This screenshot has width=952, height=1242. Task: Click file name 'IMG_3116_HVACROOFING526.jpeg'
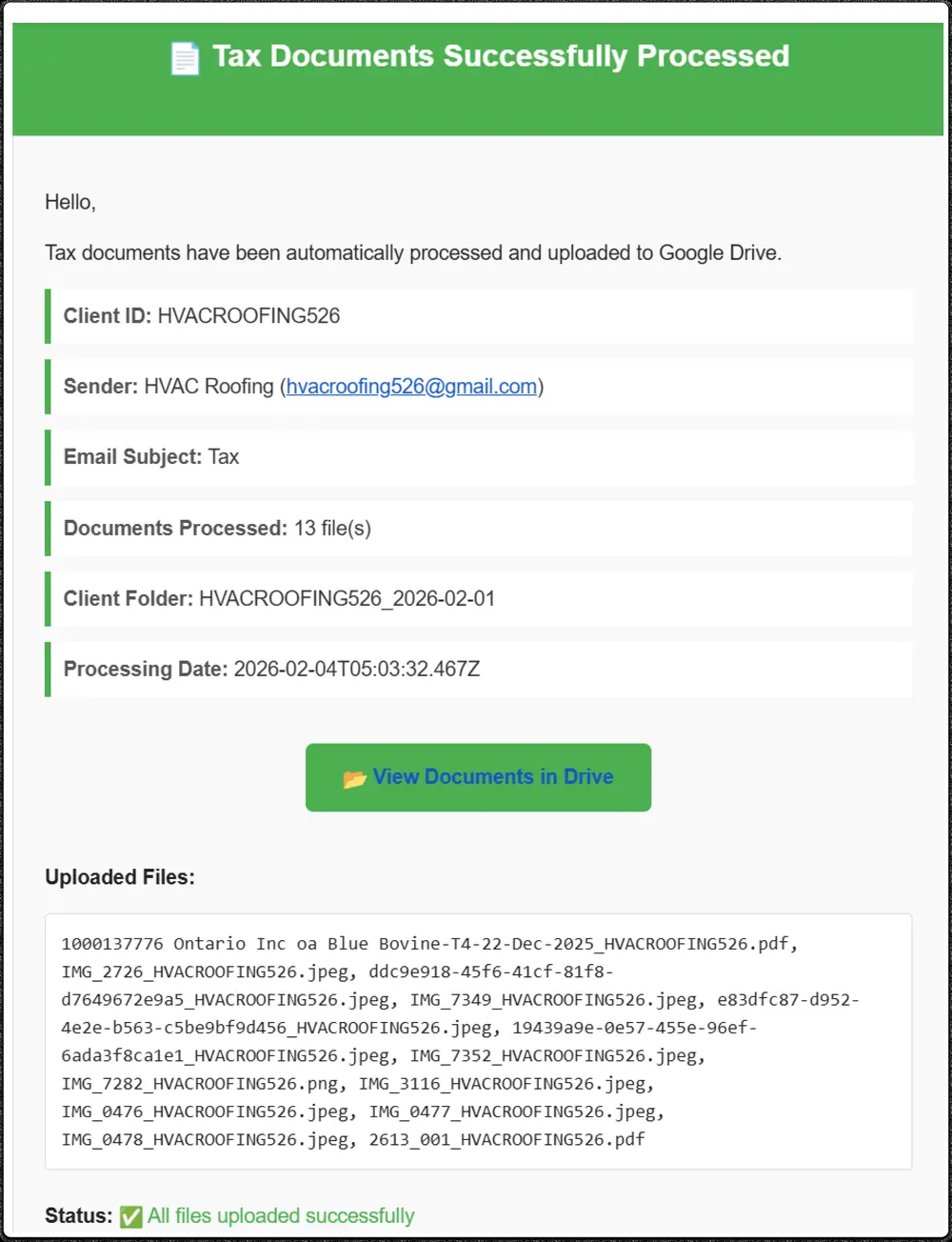(x=503, y=1084)
